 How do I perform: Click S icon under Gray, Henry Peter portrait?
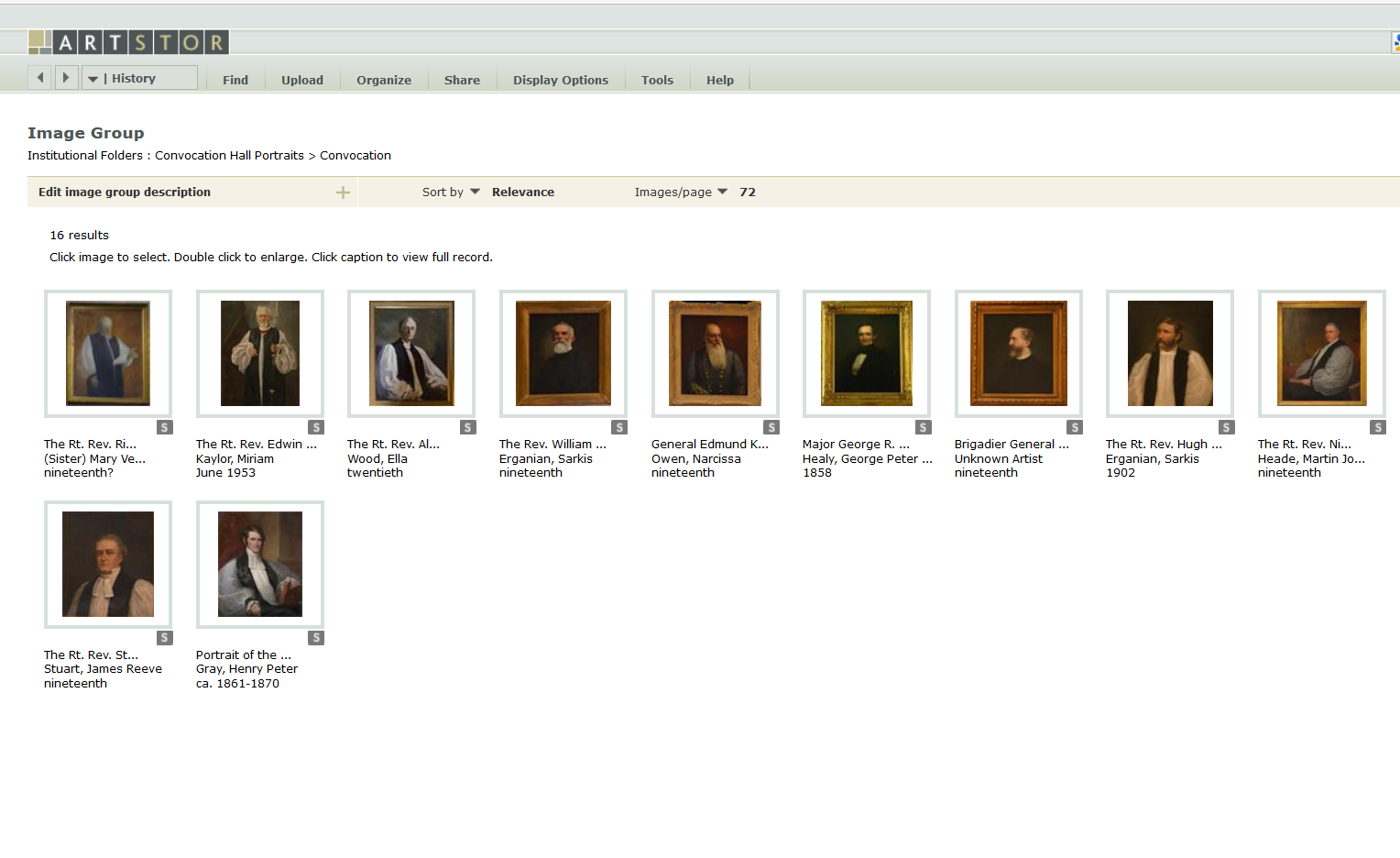tap(316, 638)
